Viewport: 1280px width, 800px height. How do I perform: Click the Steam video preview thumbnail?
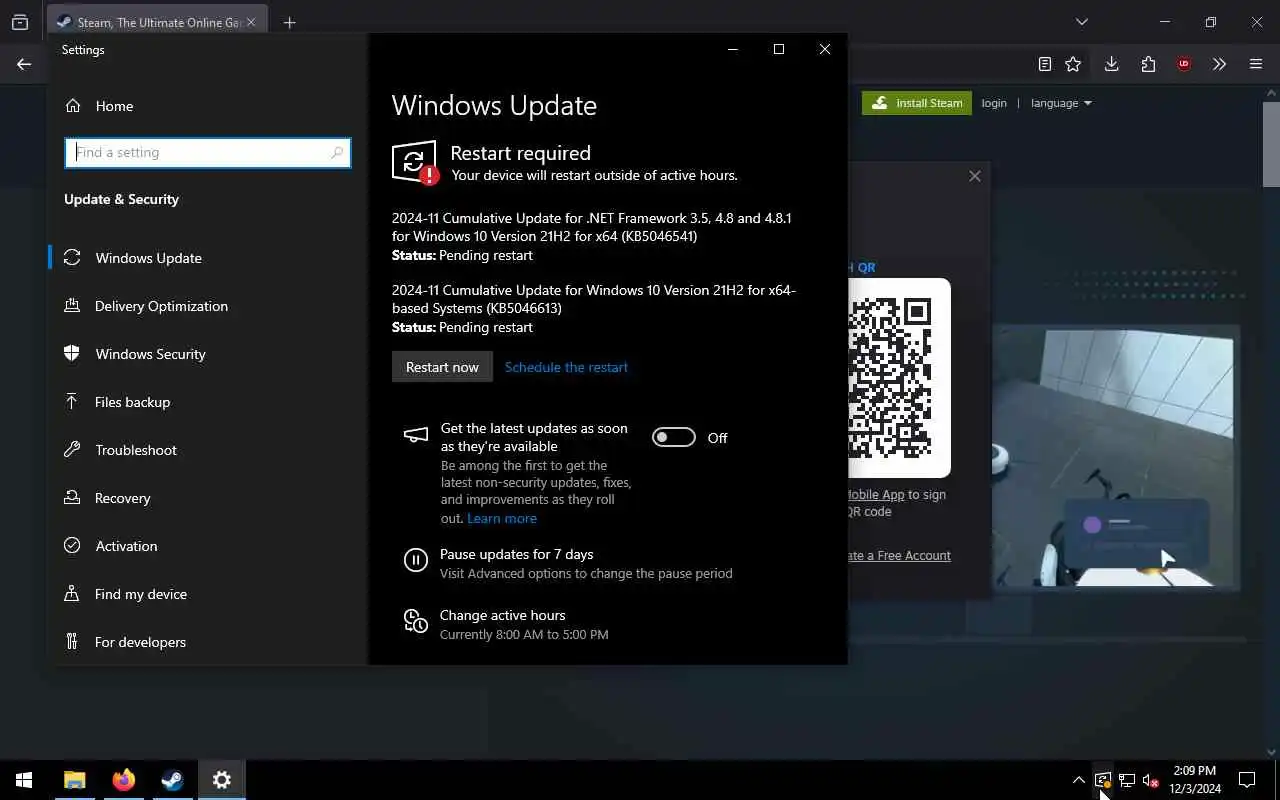[1116, 457]
